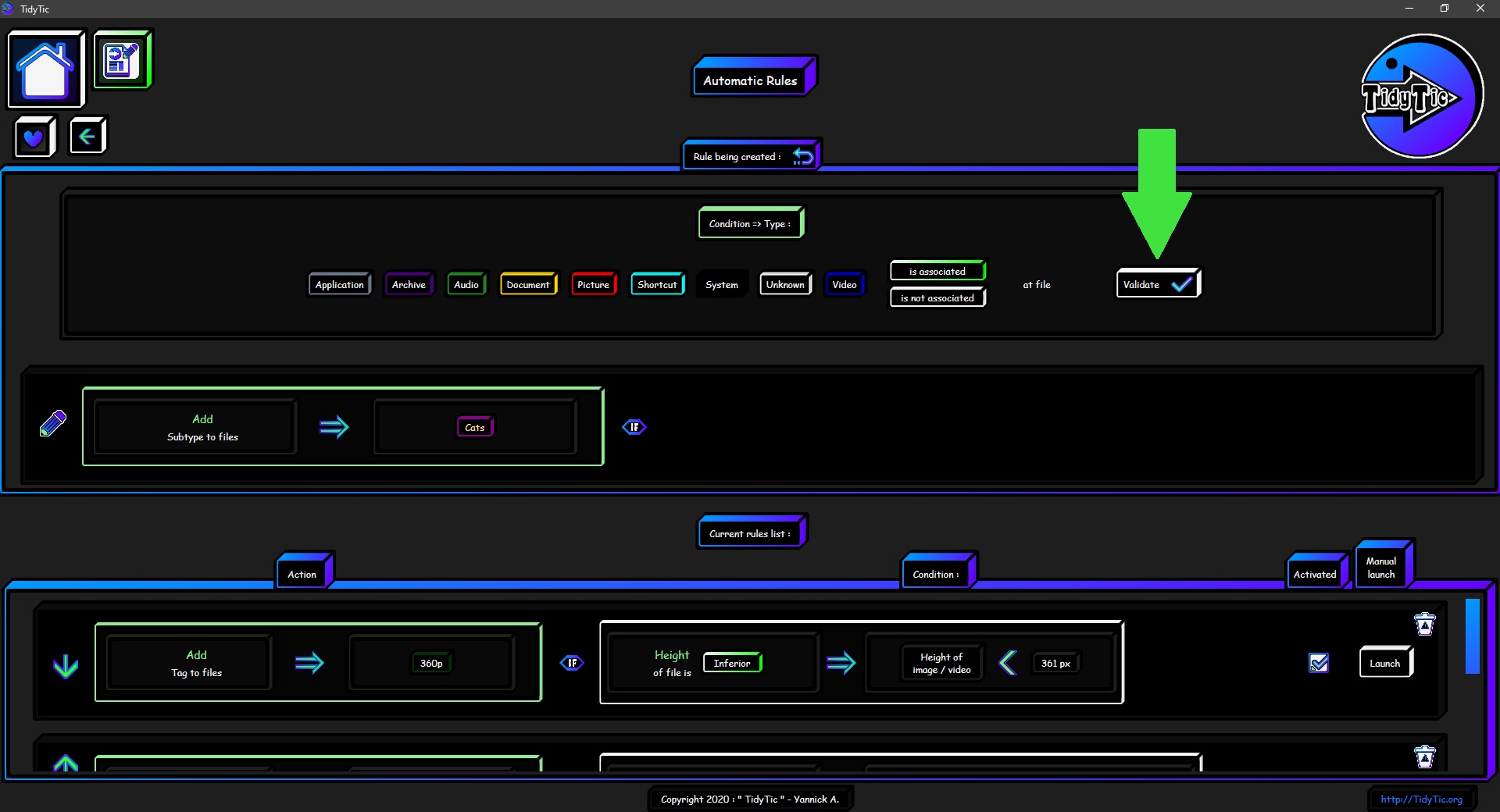Select the Unknown file type
This screenshot has height=812, width=1500.
coord(785,284)
